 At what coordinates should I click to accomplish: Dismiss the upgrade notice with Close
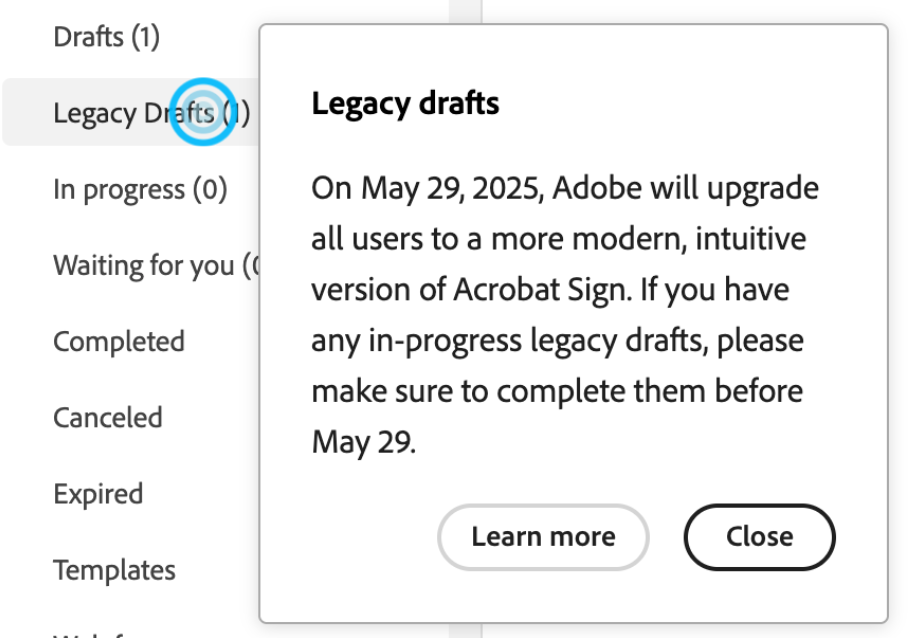759,537
